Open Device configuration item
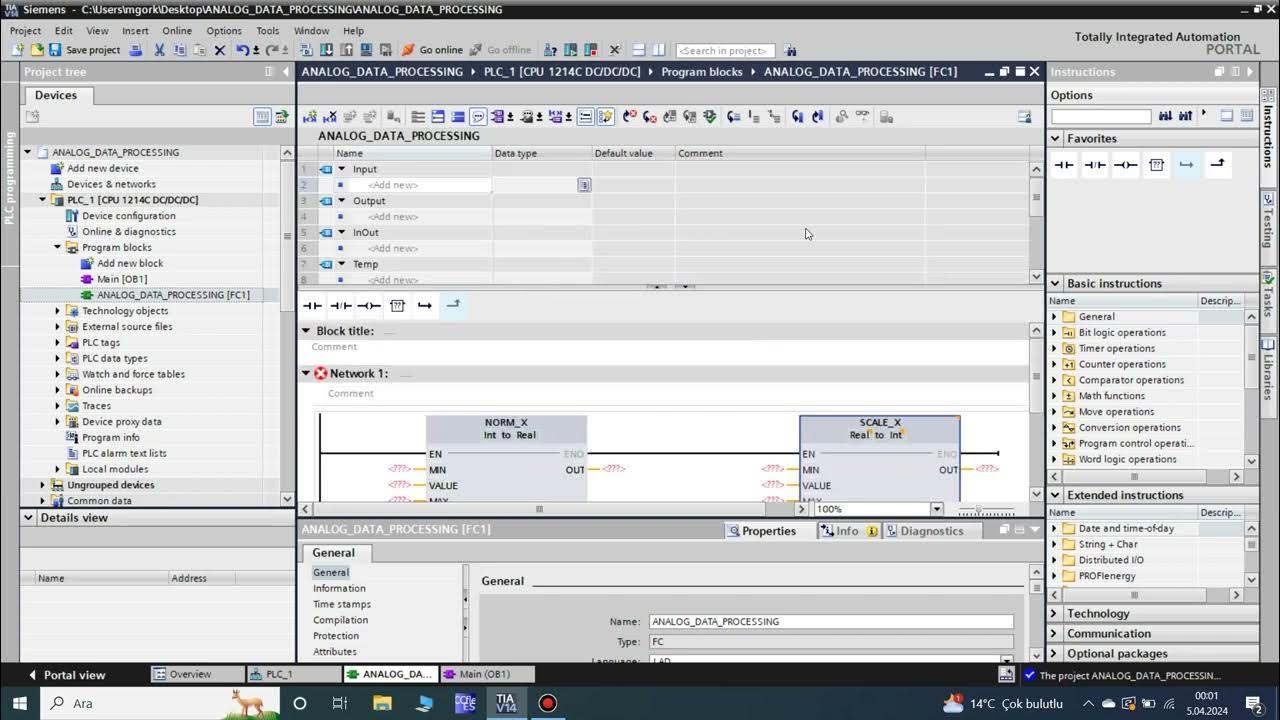The width and height of the screenshot is (1280, 720). 128,216
